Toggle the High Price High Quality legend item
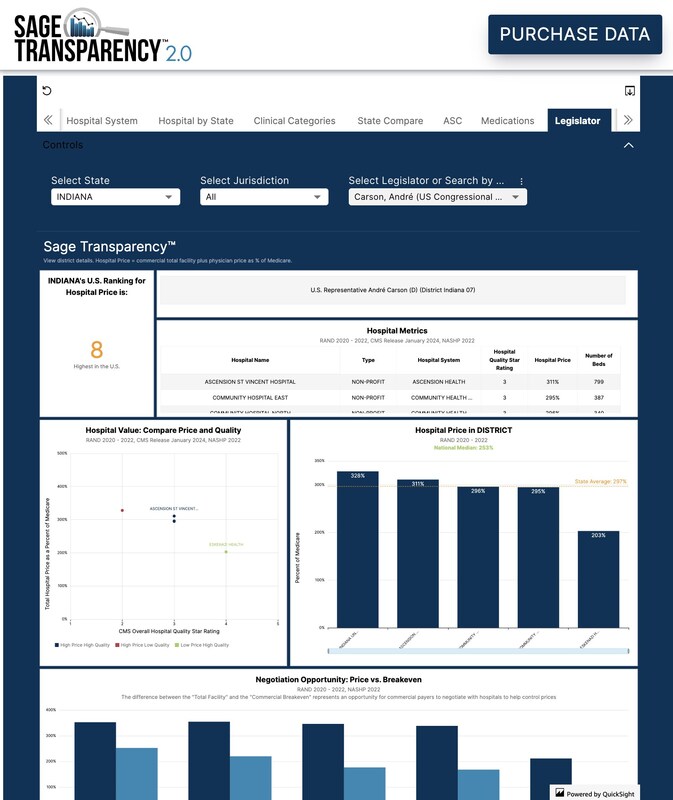673x800 pixels. (x=82, y=645)
